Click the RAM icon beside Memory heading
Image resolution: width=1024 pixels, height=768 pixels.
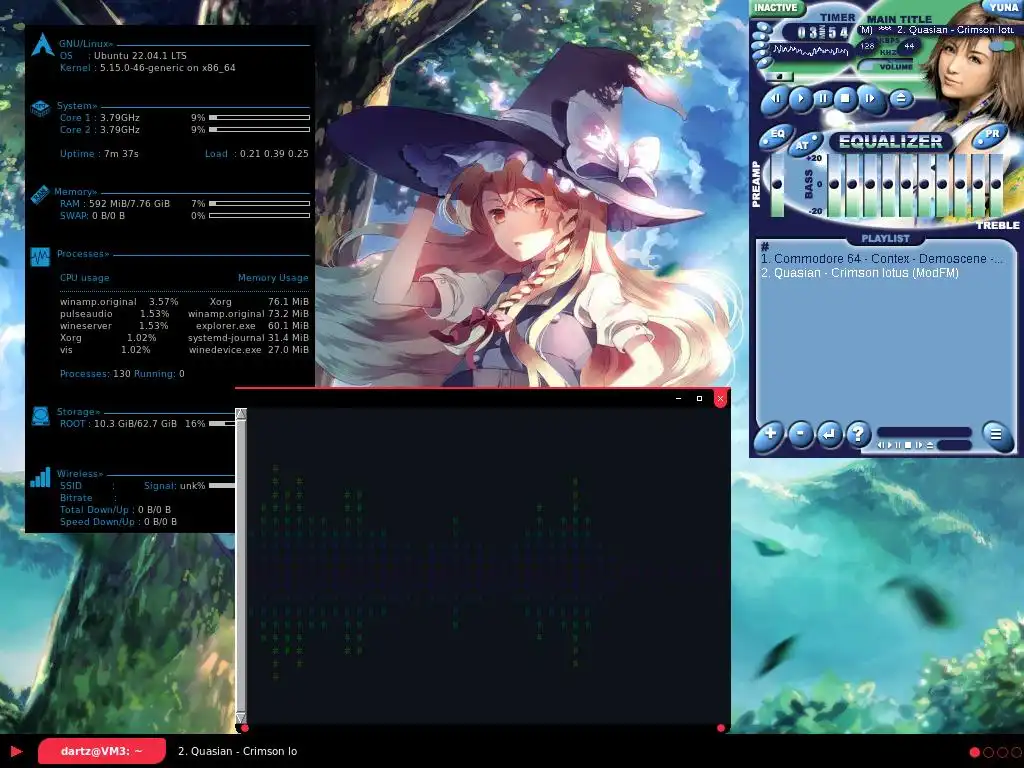(x=40, y=194)
